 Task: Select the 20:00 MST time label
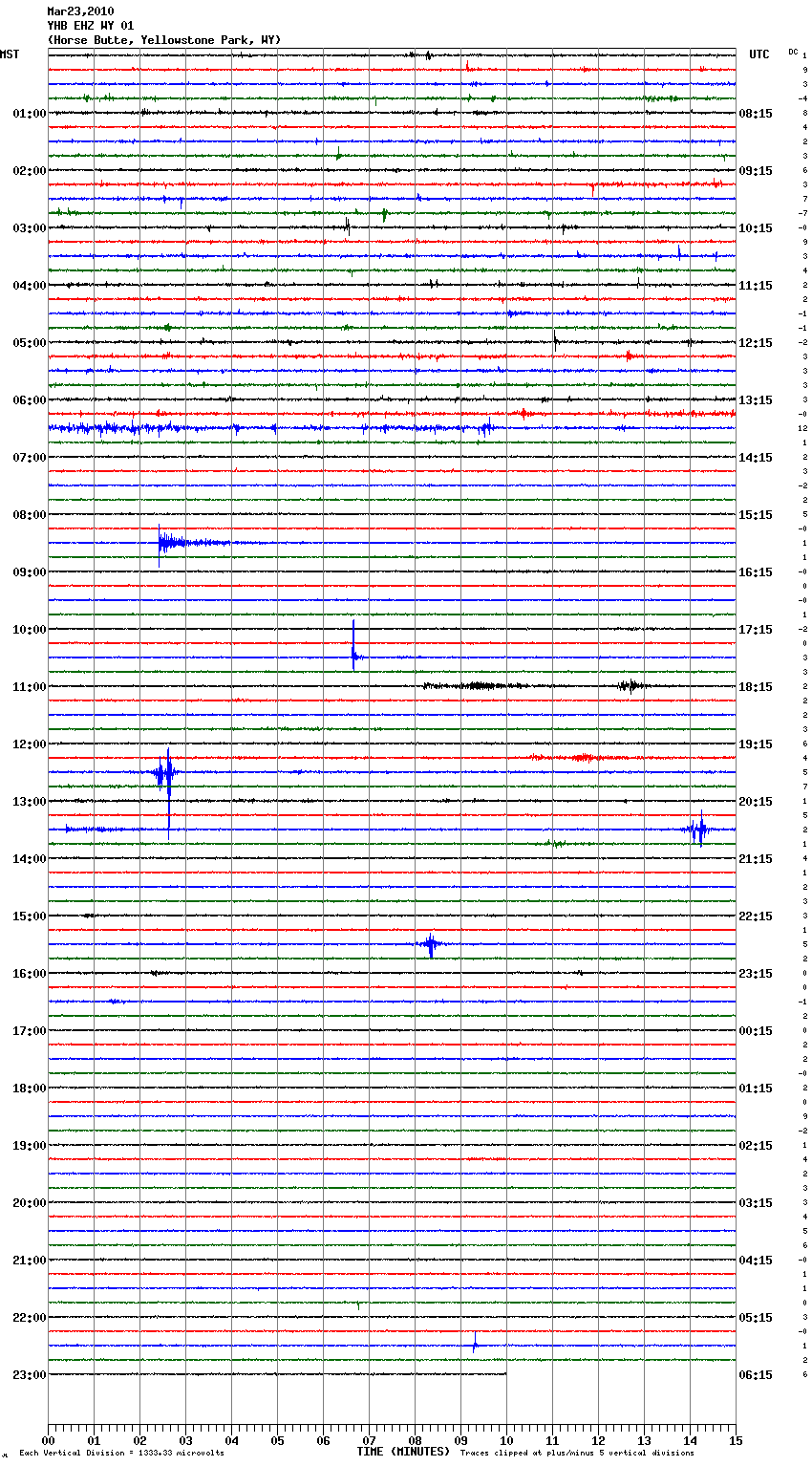(x=30, y=1203)
